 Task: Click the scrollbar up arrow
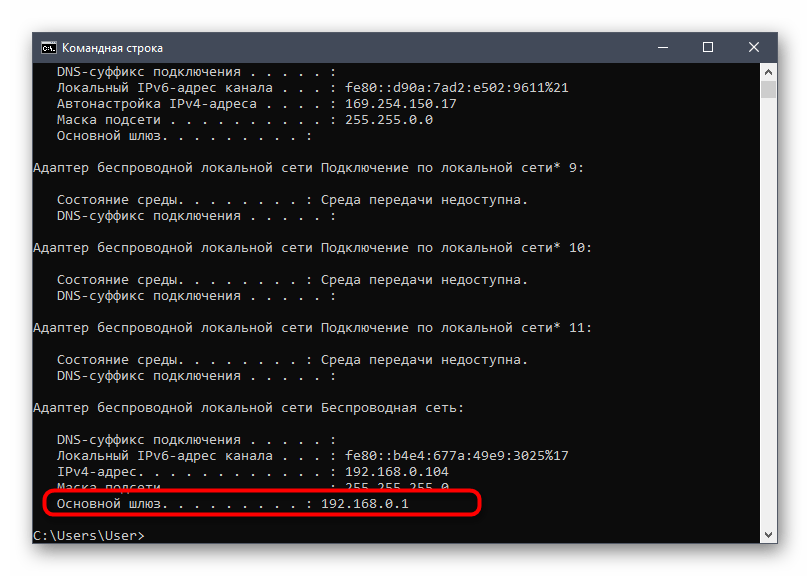(768, 71)
